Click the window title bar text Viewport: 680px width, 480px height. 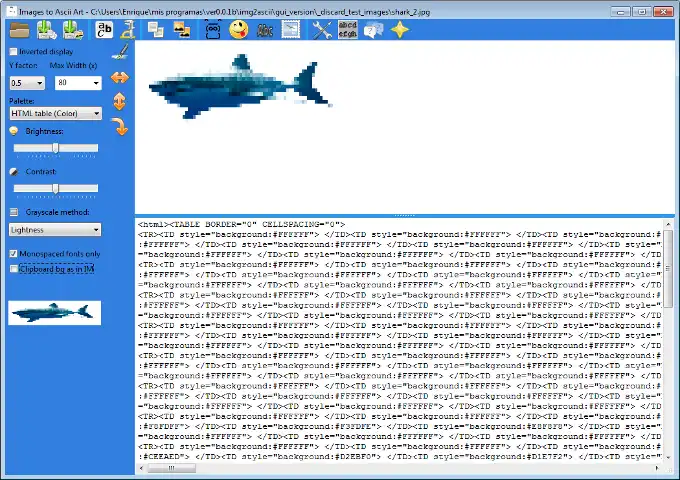coord(224,12)
